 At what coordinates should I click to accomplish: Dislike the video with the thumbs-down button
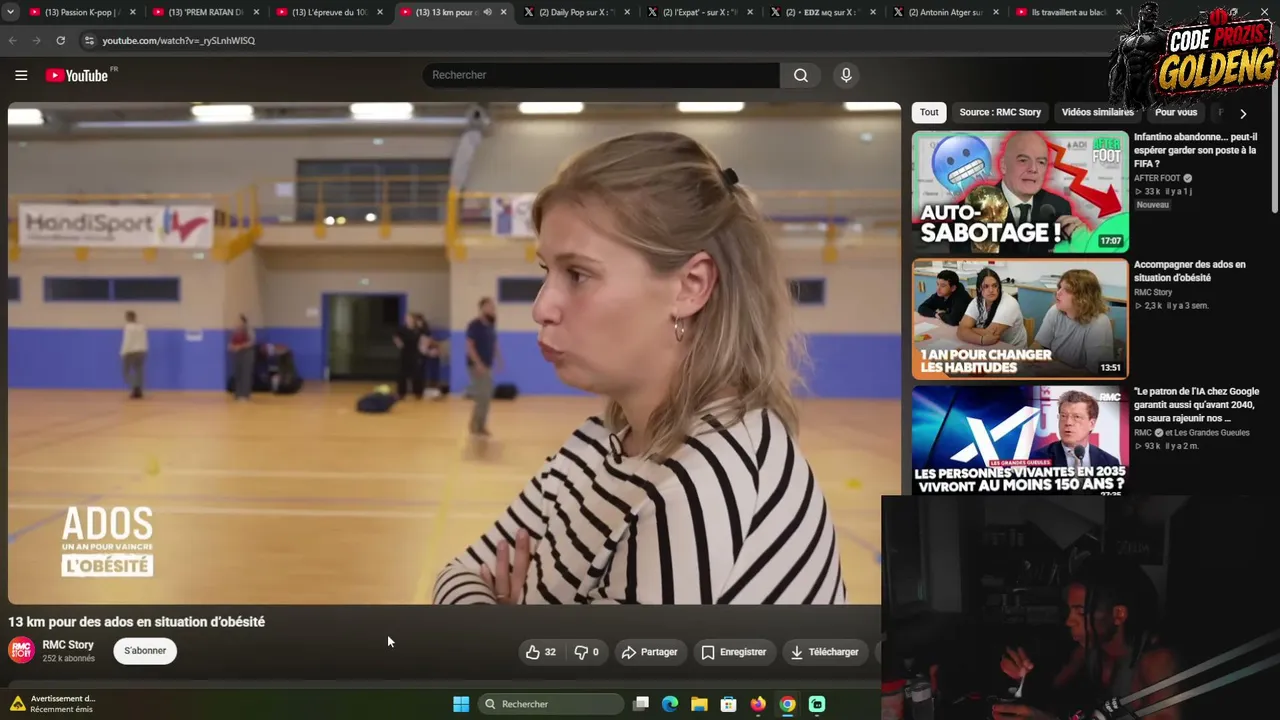point(586,652)
